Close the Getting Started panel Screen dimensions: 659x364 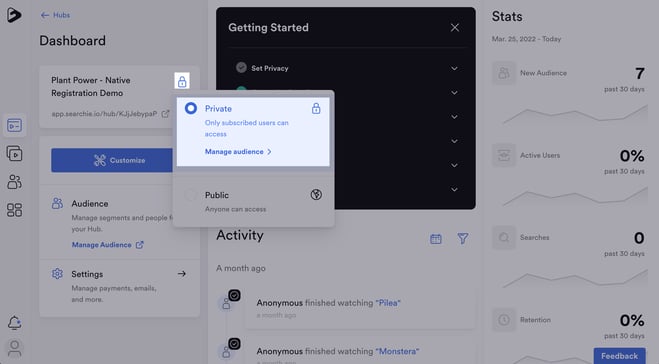pos(455,28)
